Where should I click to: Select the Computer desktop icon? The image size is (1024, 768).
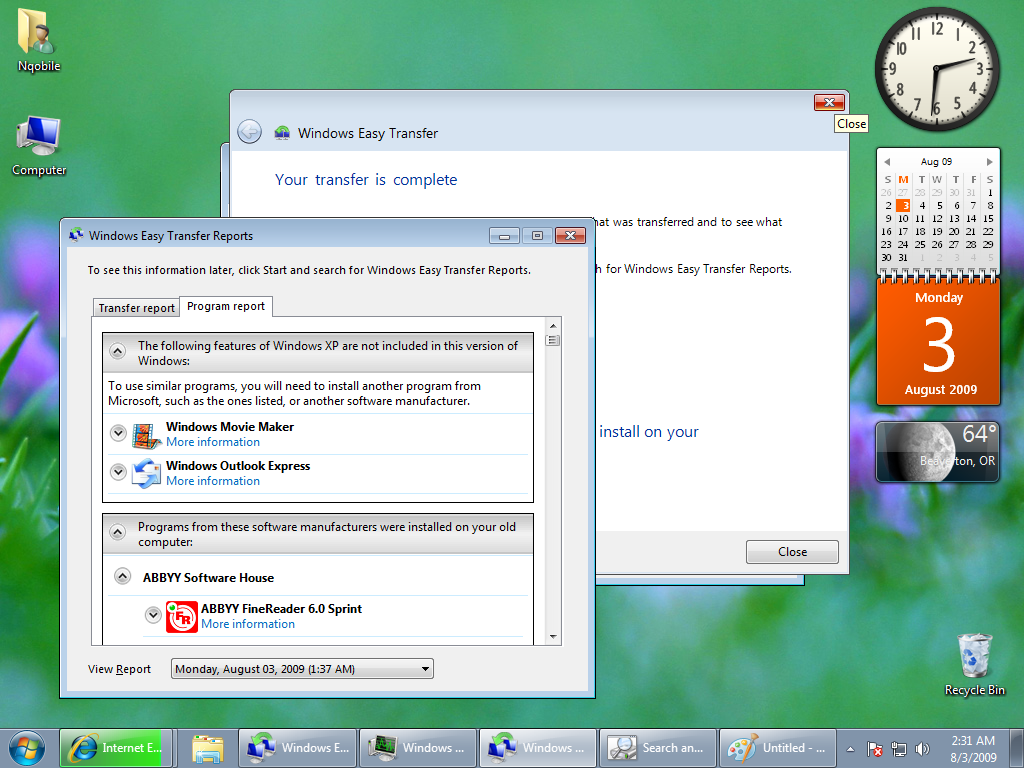tap(39, 146)
